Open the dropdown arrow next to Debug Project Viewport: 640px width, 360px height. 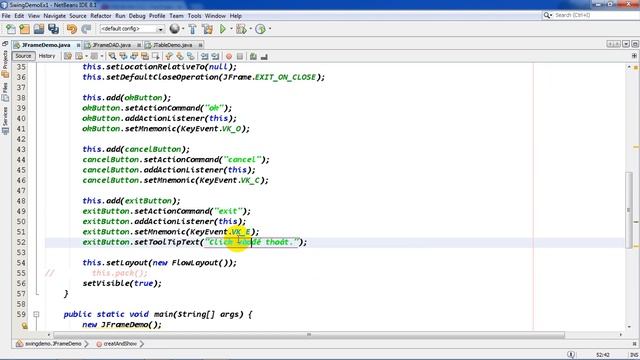[250, 29]
